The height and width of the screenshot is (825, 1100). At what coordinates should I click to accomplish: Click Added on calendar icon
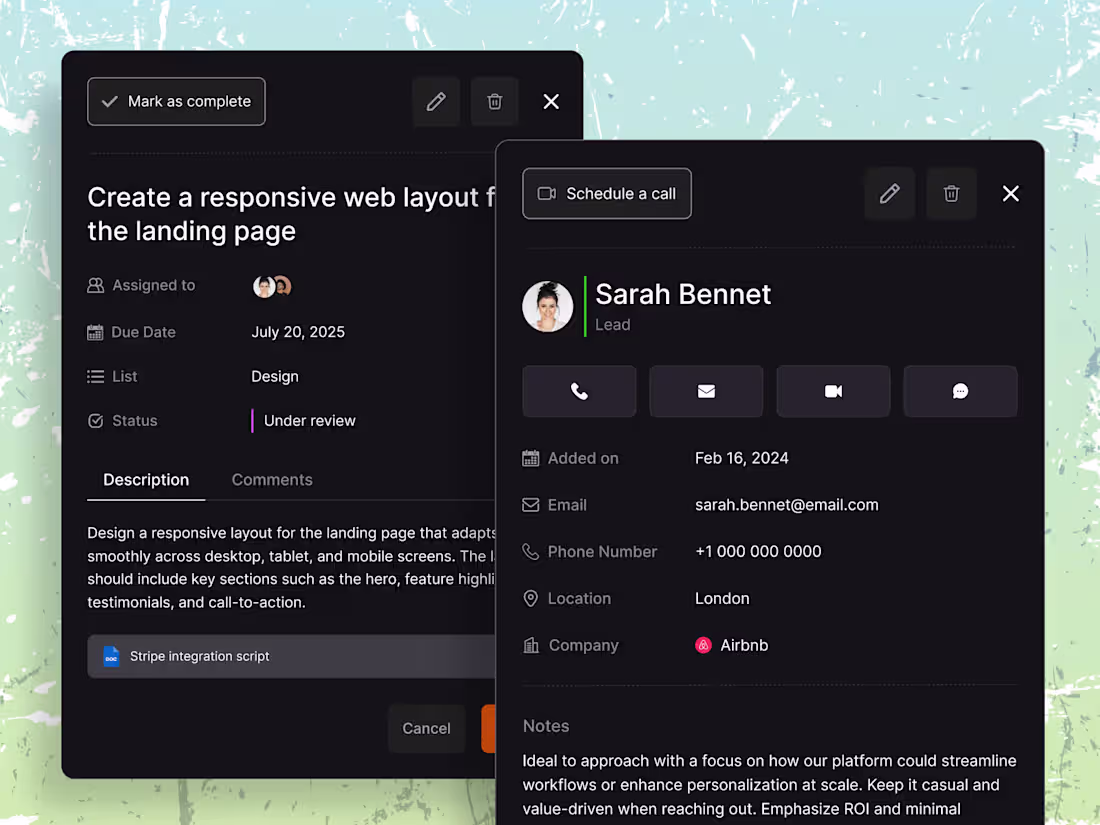531,458
